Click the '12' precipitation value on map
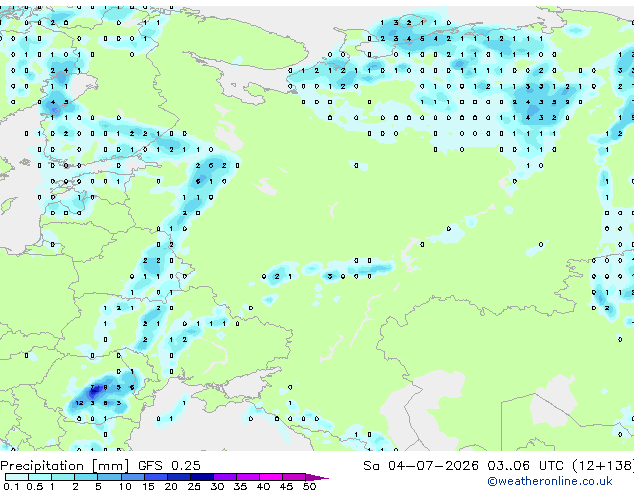The image size is (634, 490). coord(79,403)
